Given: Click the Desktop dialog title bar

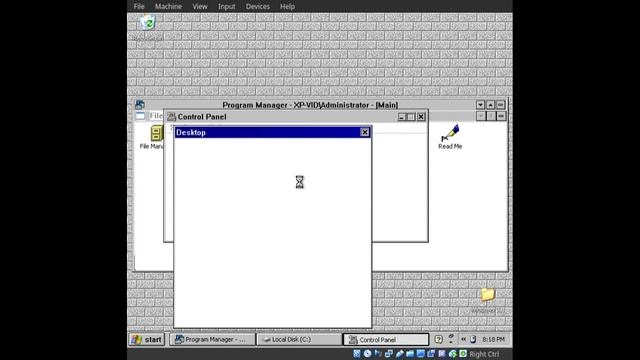Looking at the screenshot, I should point(273,132).
